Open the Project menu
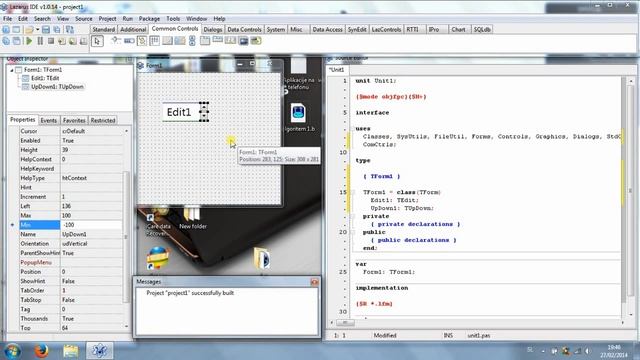Screen dimensions: 640x360 tap(107, 19)
